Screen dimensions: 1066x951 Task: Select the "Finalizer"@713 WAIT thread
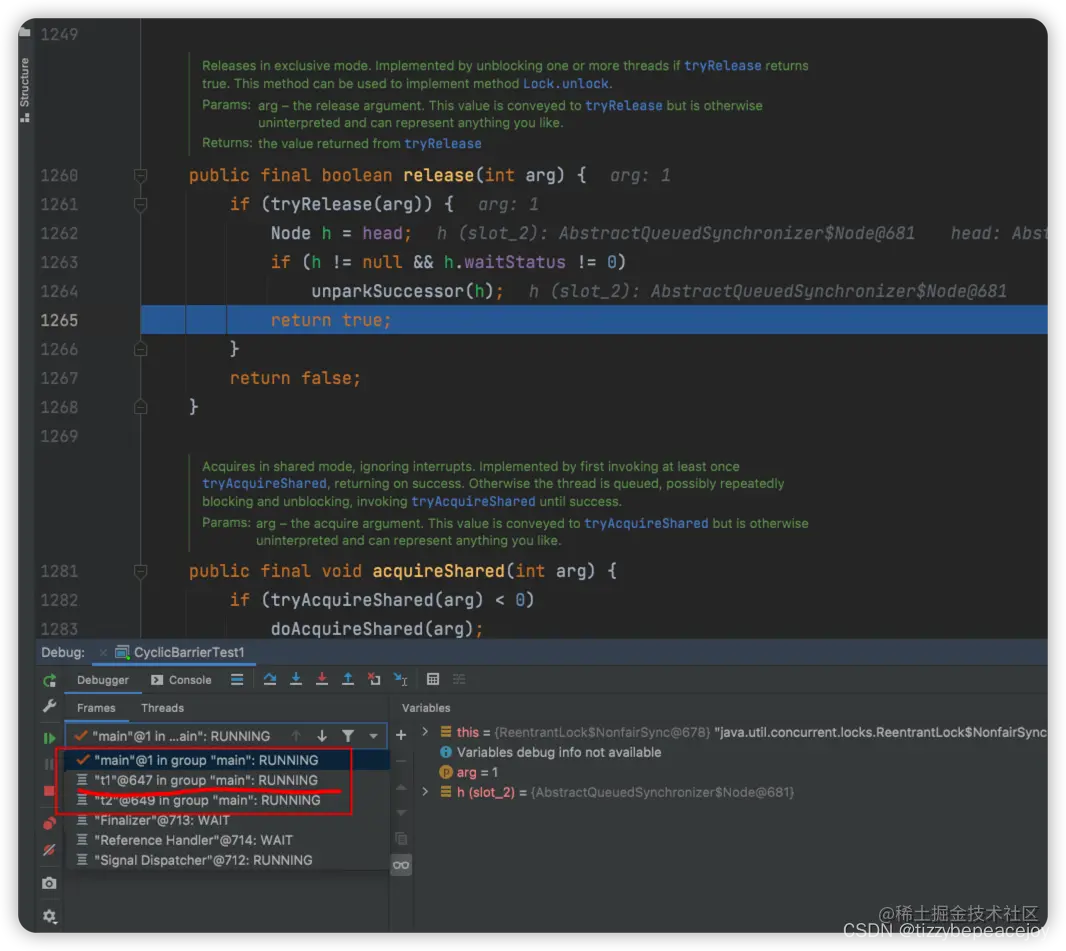point(227,820)
